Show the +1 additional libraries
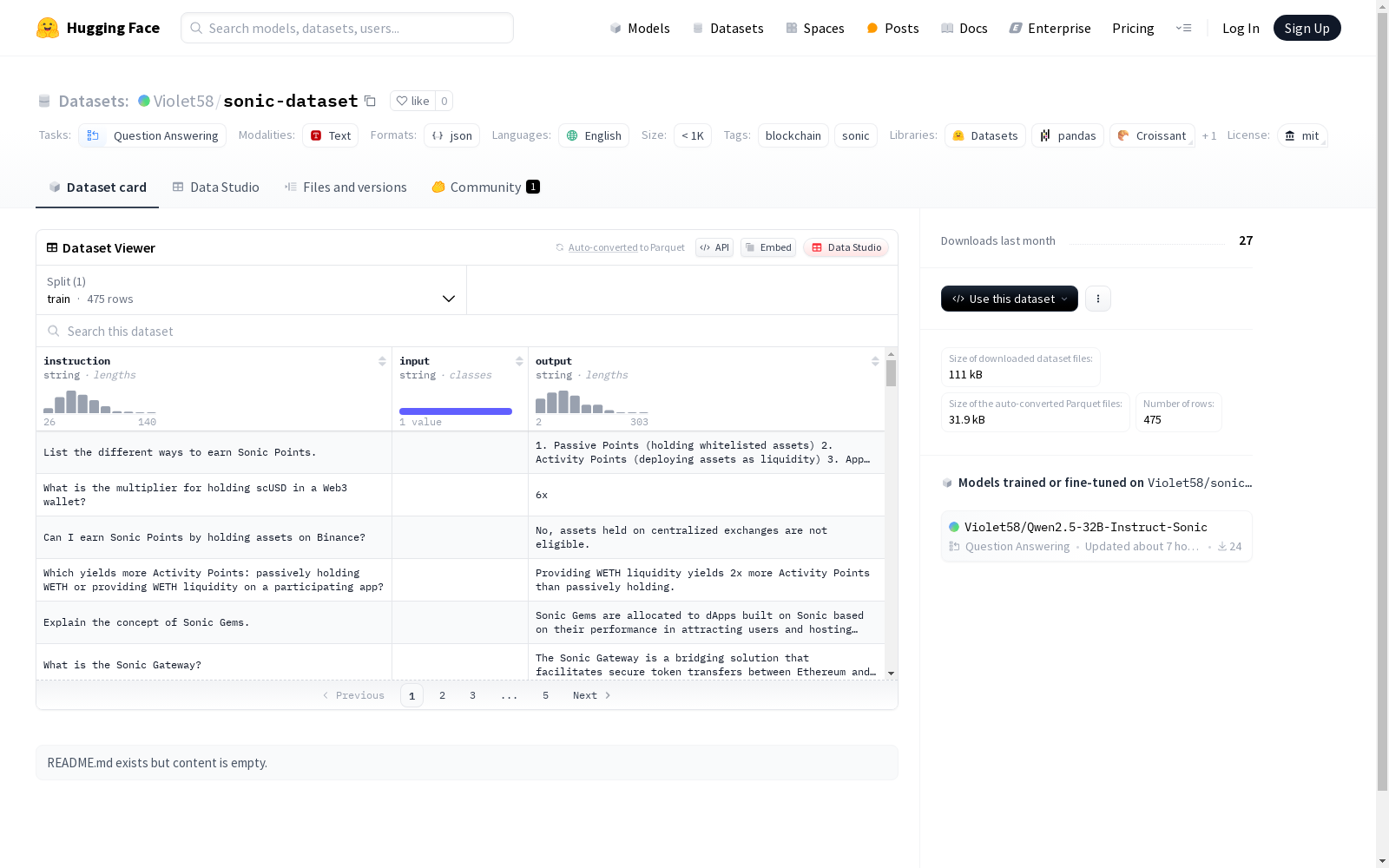 [1209, 135]
